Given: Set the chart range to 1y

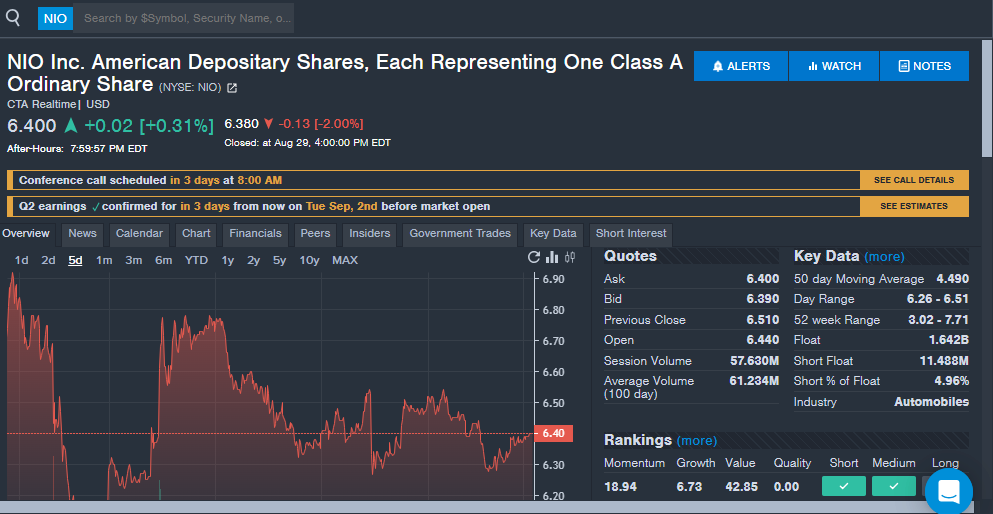Looking at the screenshot, I should coord(227,260).
